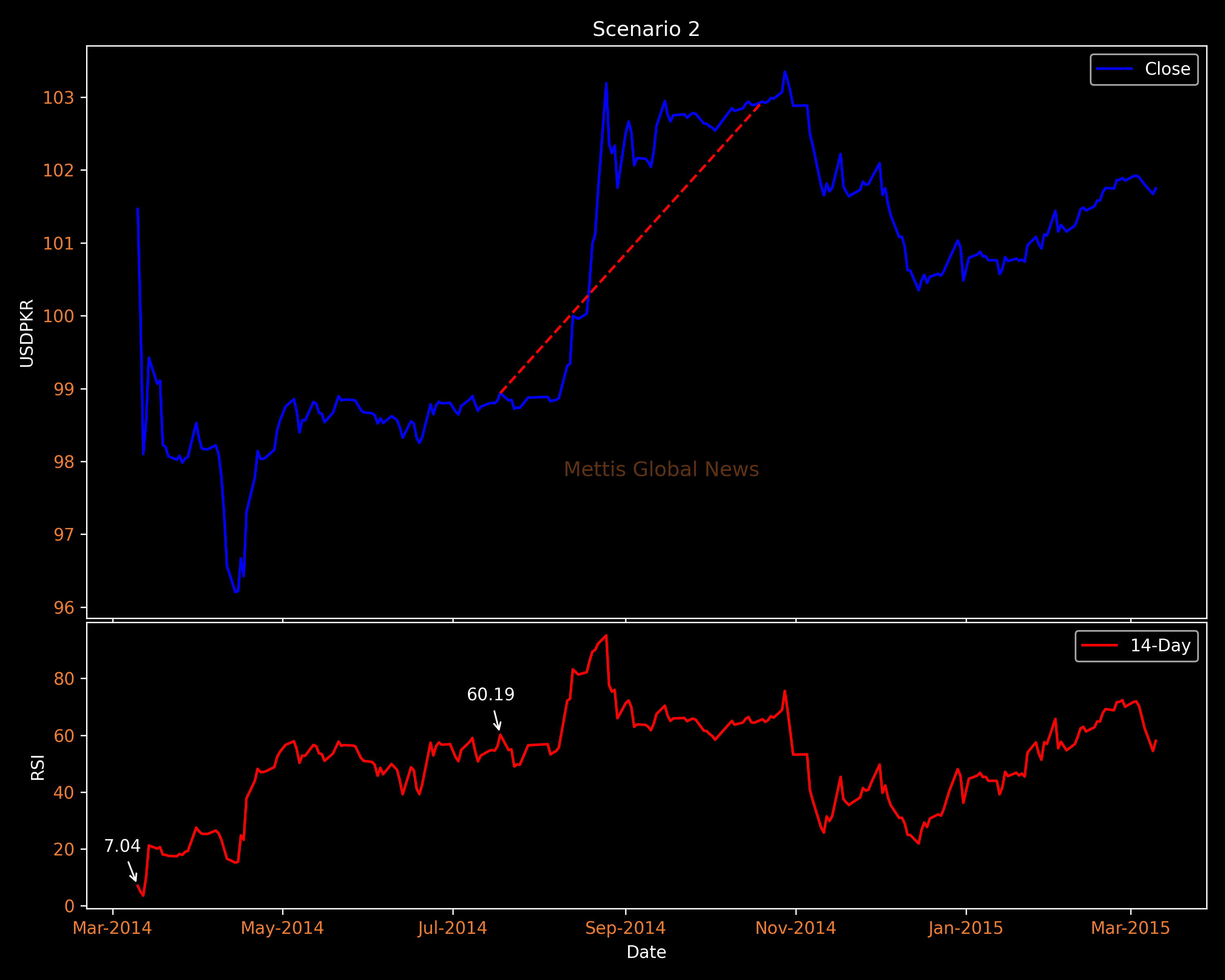Click the 'USDPKR' y-axis label

point(27,334)
